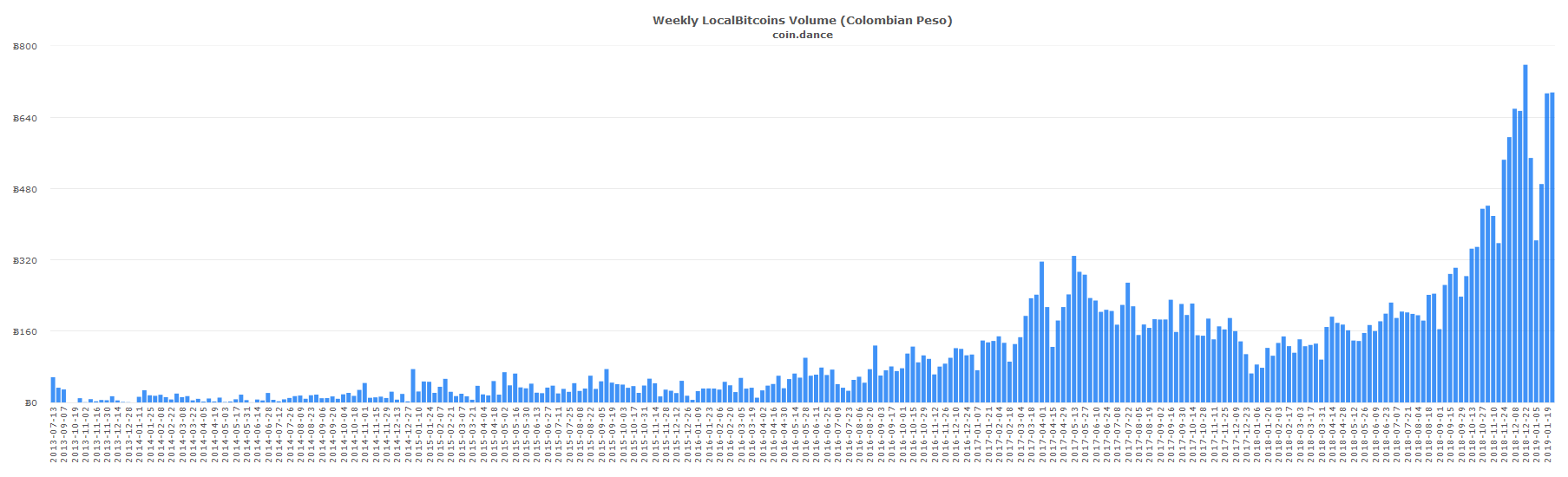
Task: Click the 2017-12-23 x-axis date label
Action: pos(1246,435)
